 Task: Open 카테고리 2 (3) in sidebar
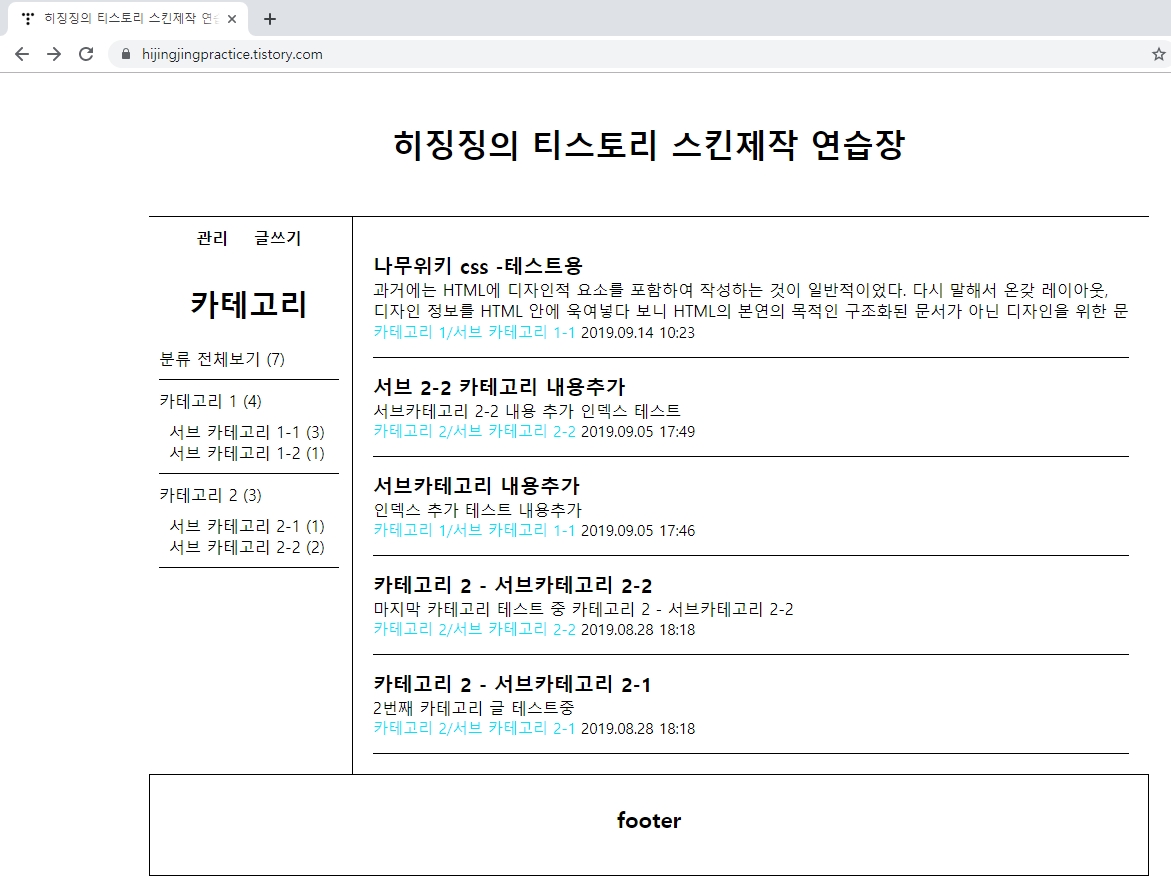click(211, 495)
